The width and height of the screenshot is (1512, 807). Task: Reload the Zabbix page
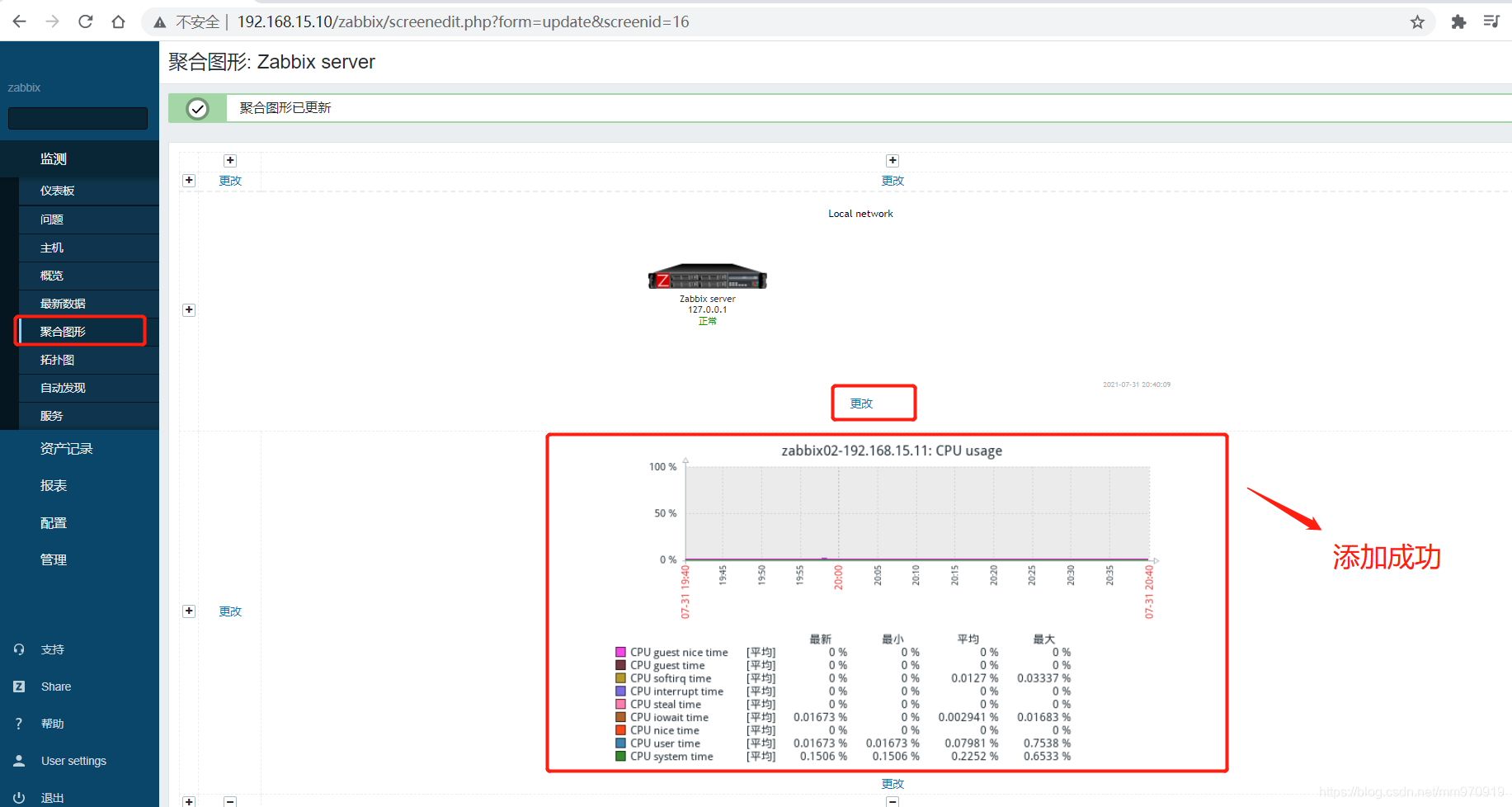(85, 21)
